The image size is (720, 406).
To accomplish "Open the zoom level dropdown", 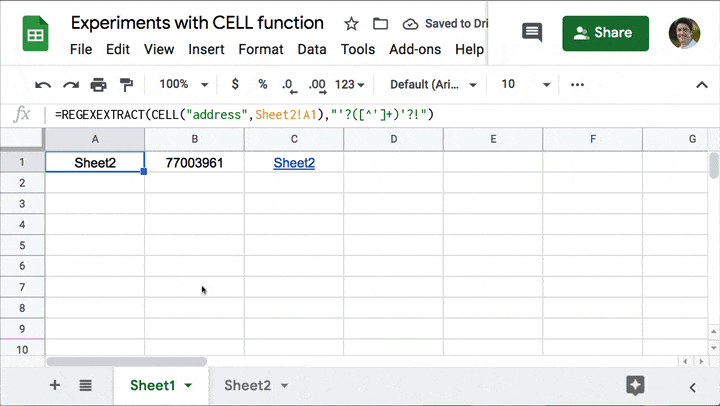I will tap(184, 85).
